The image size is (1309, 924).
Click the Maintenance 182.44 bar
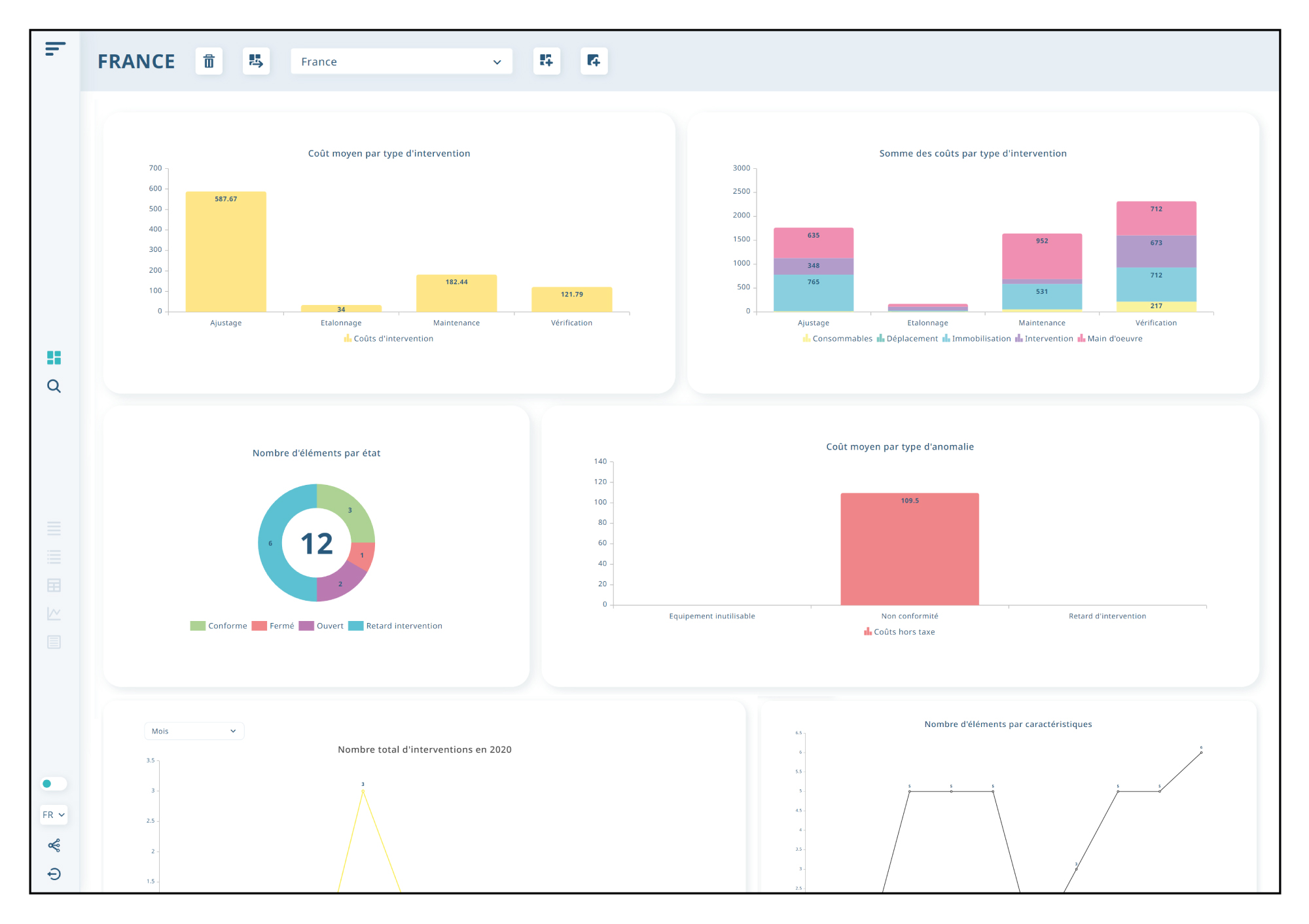456,293
